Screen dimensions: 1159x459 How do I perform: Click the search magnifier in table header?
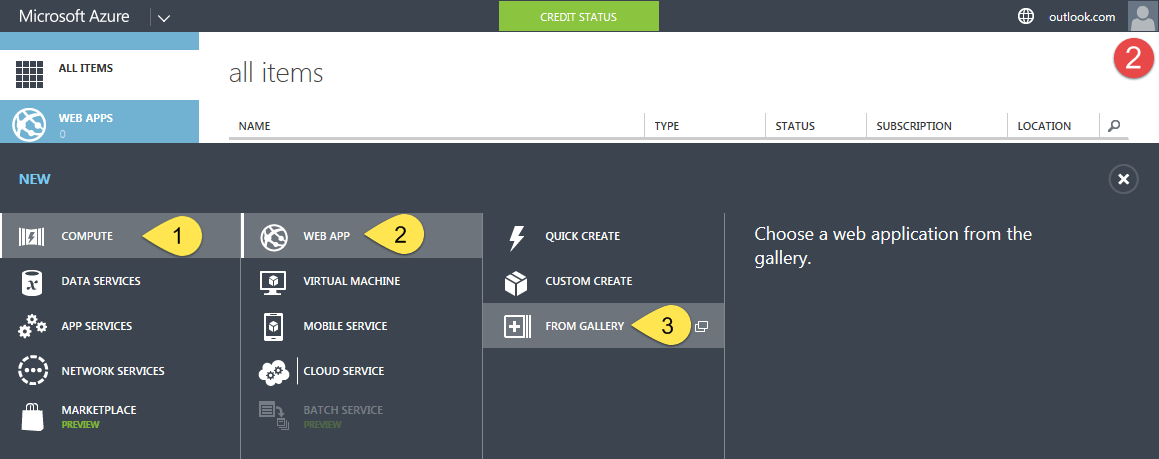tap(1114, 126)
